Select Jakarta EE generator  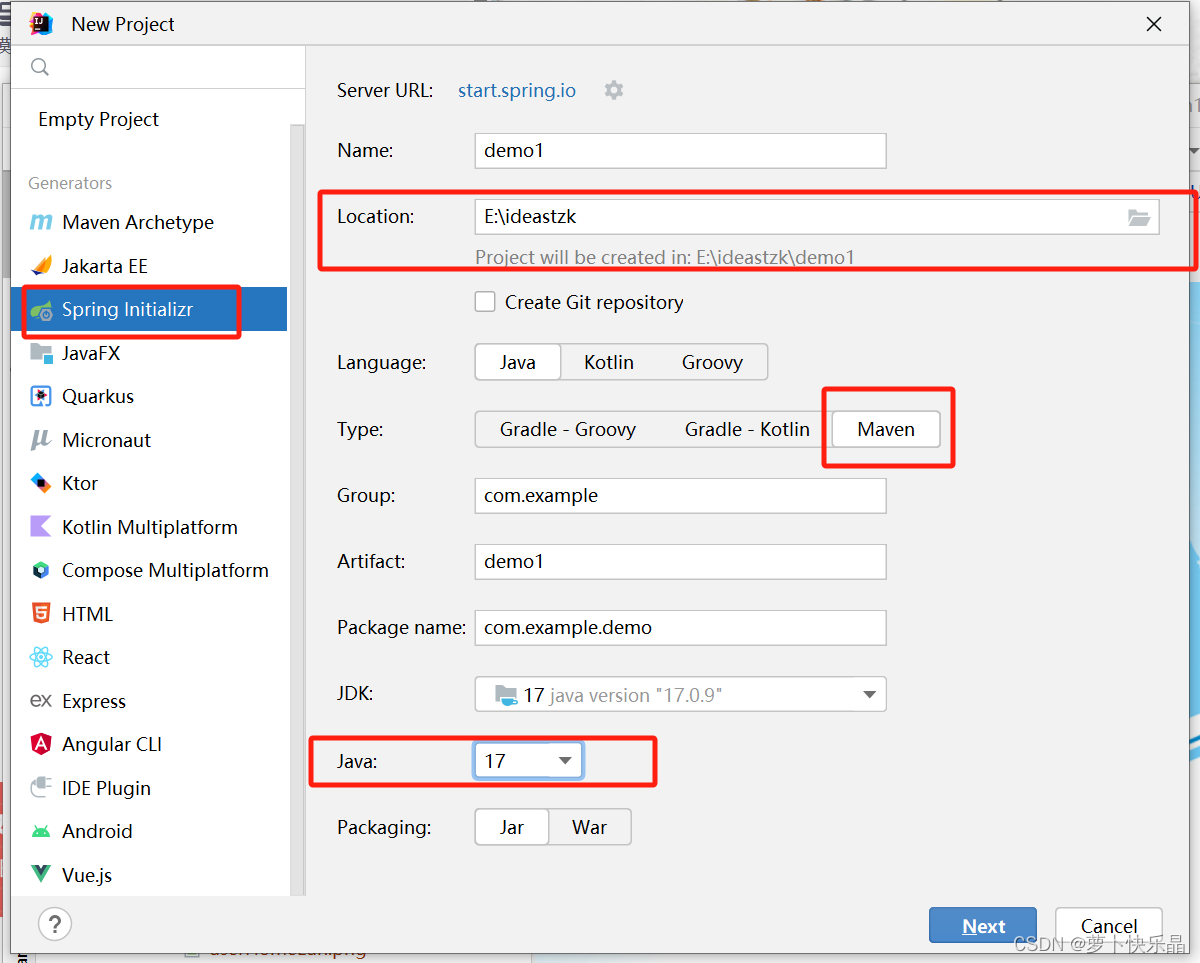coord(105,266)
